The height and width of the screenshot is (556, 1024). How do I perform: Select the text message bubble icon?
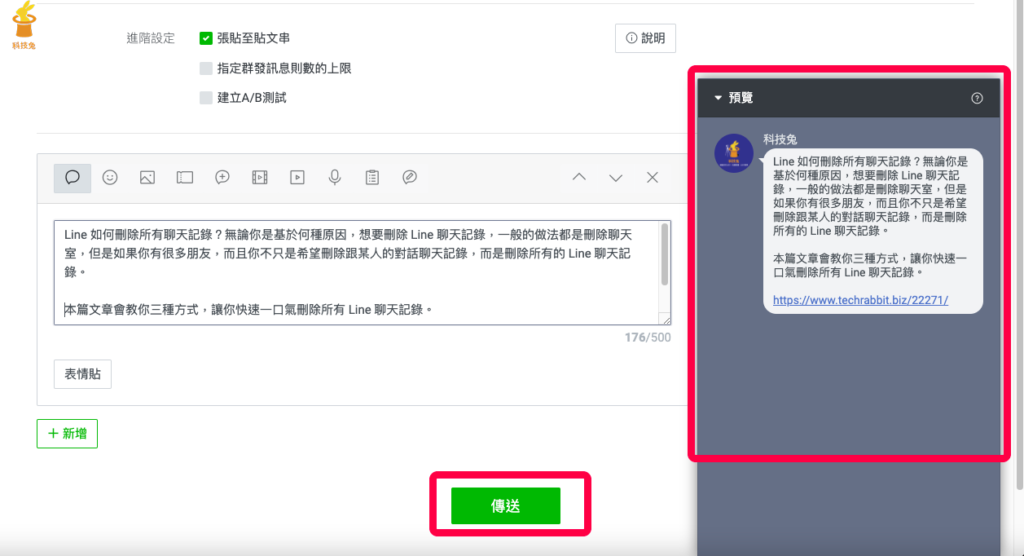point(72,177)
